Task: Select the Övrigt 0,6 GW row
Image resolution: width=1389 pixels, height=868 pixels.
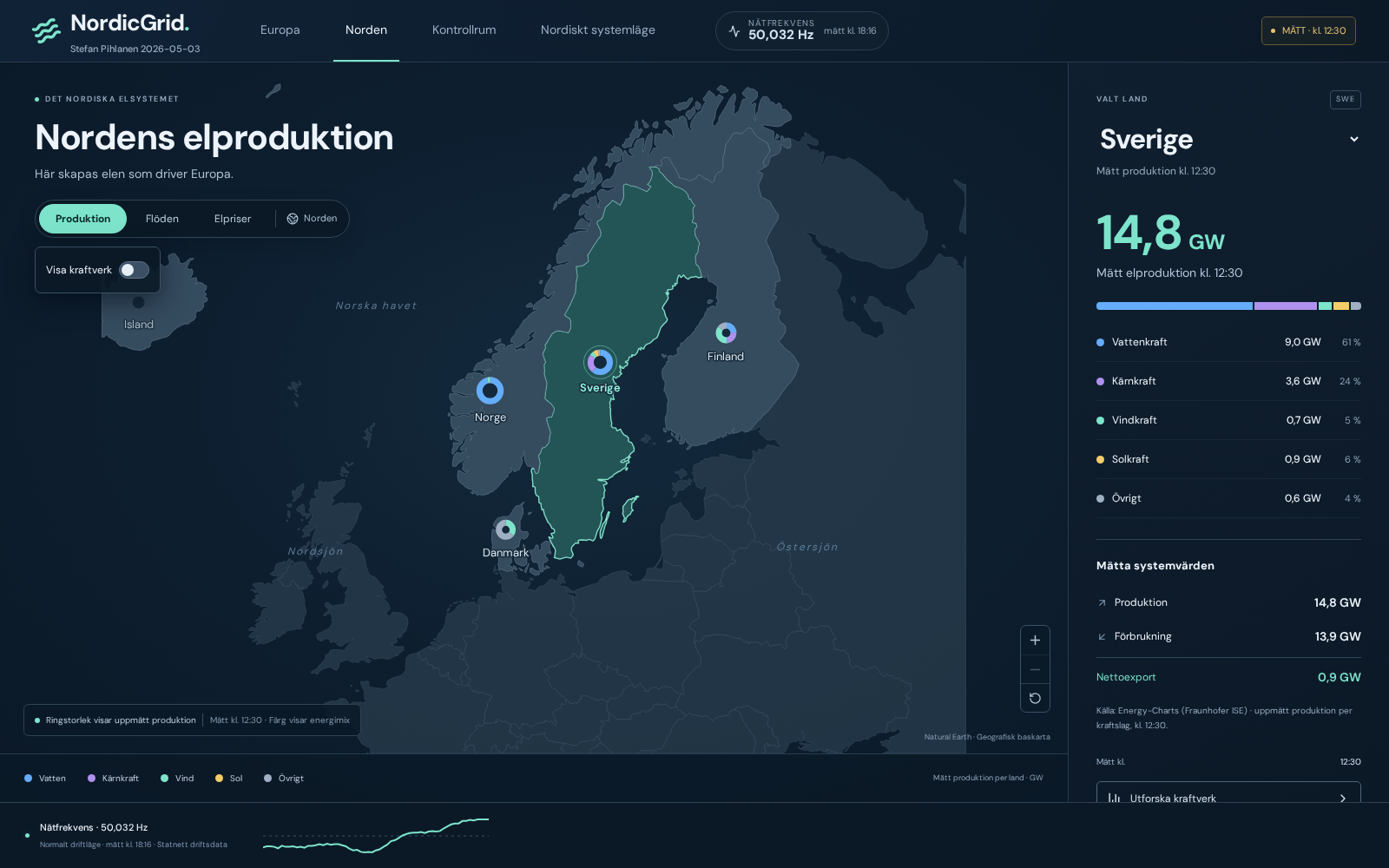Action: coord(1228,498)
